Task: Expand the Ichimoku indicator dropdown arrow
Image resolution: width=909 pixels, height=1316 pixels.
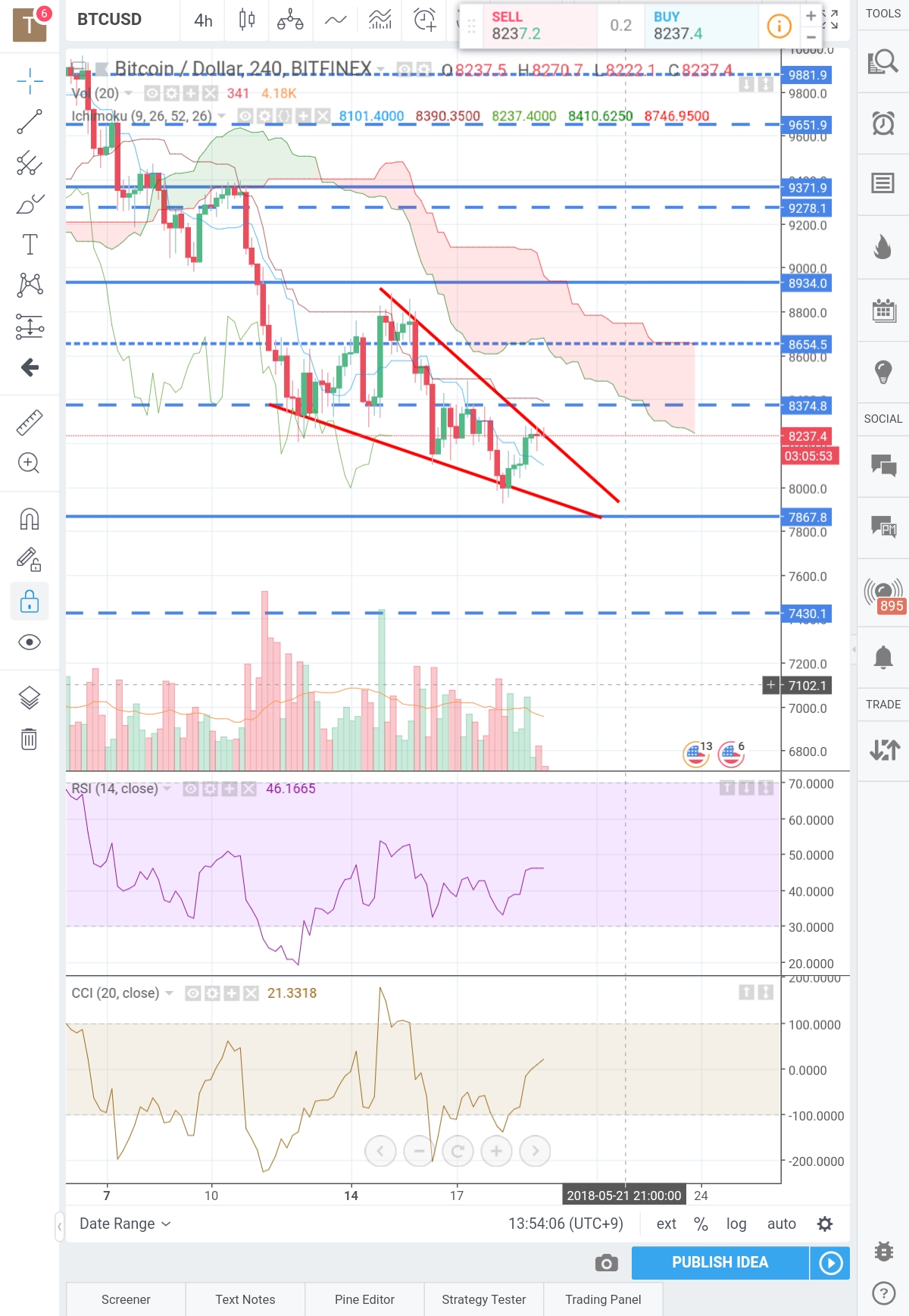Action: [x=222, y=116]
